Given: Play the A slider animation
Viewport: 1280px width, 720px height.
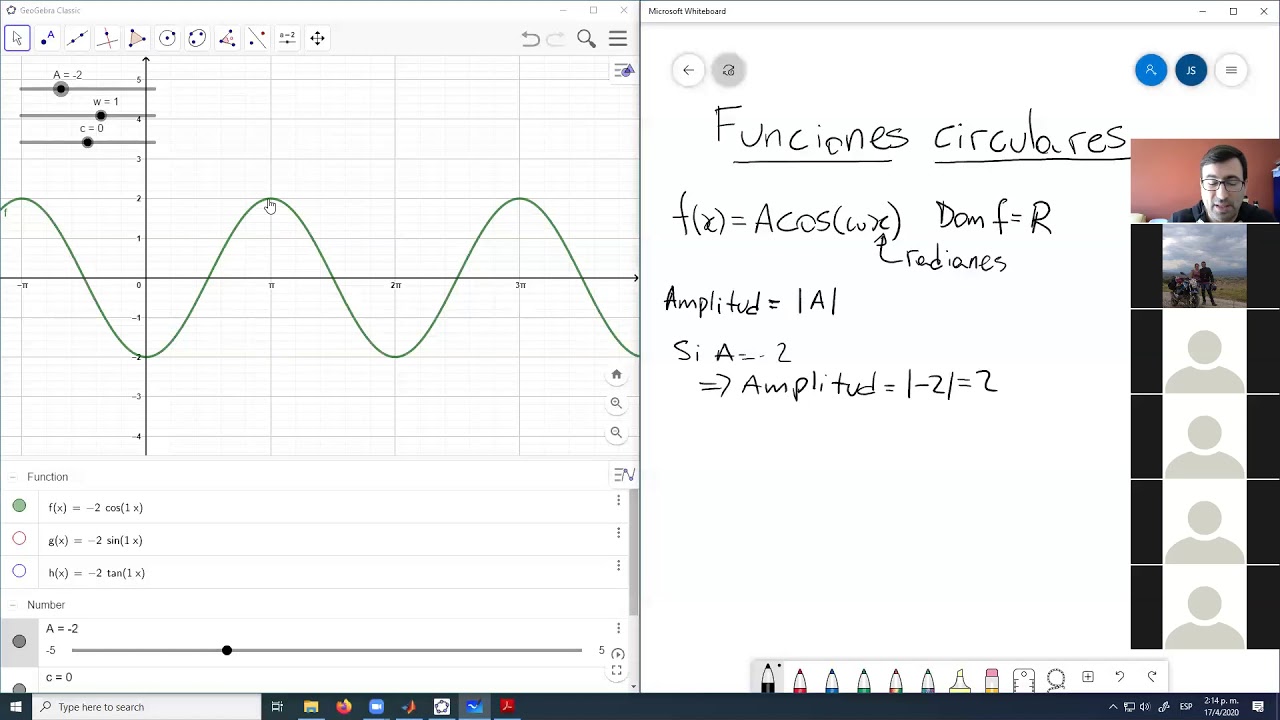Looking at the screenshot, I should tap(617, 653).
